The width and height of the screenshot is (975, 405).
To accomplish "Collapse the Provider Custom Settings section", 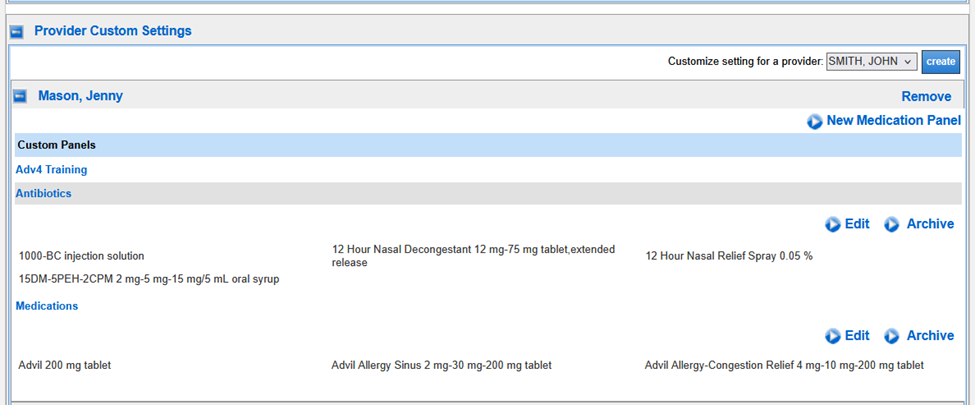I will [17, 32].
